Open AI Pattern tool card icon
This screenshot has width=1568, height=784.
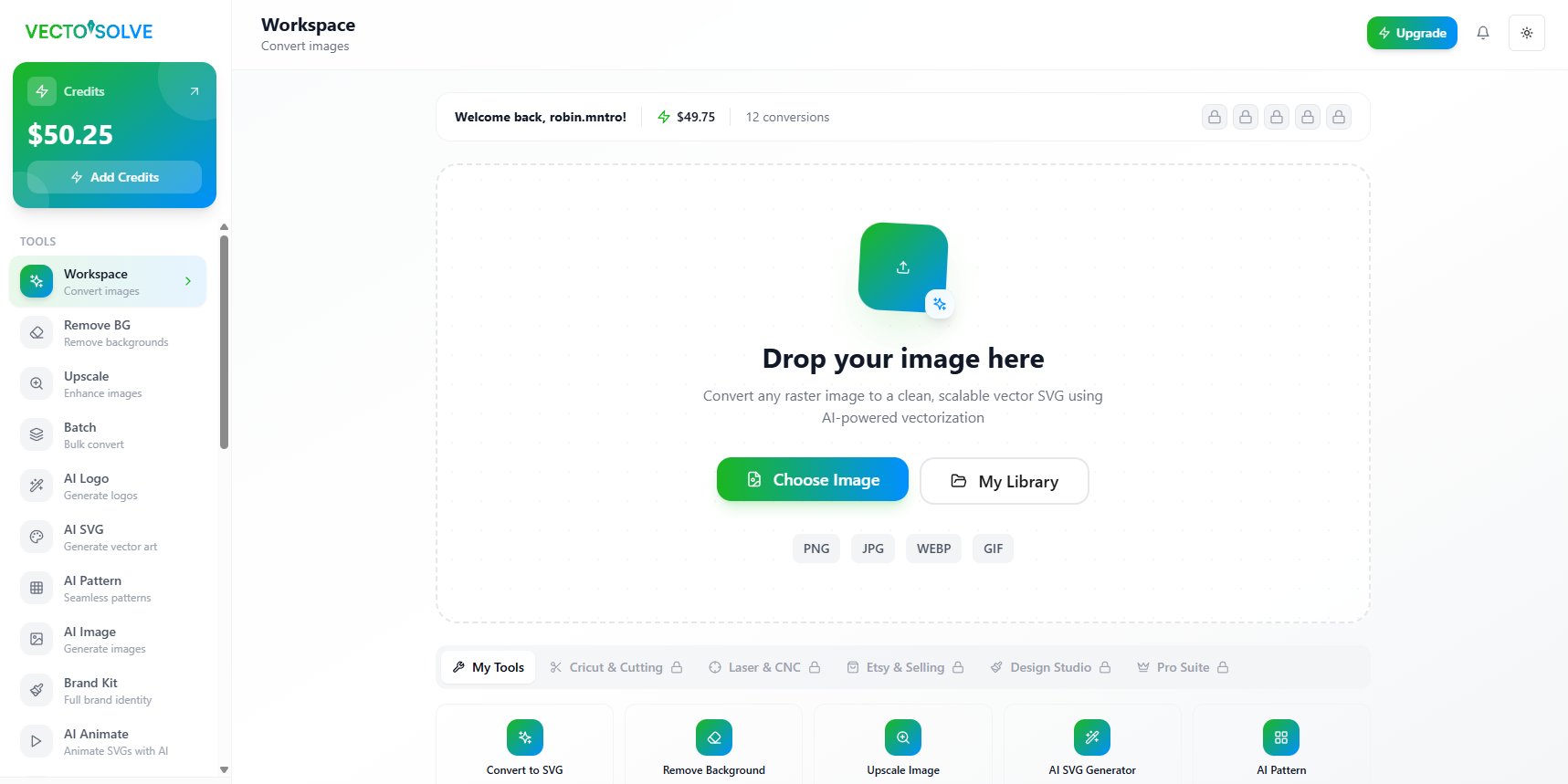point(1281,737)
